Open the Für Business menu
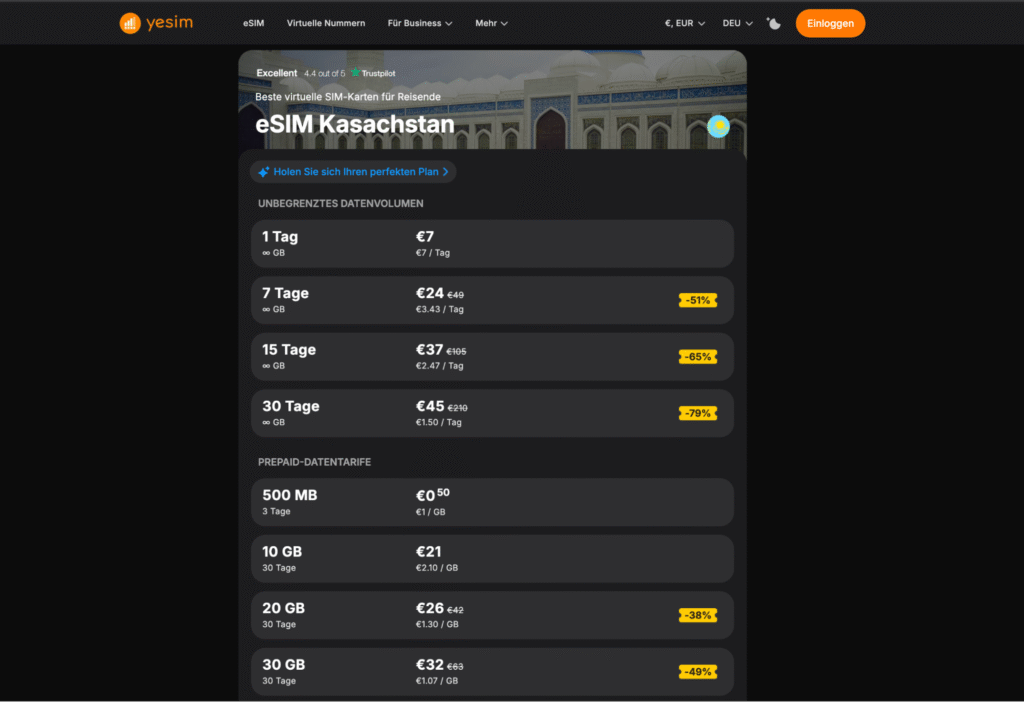This screenshot has width=1024, height=702. coord(419,22)
